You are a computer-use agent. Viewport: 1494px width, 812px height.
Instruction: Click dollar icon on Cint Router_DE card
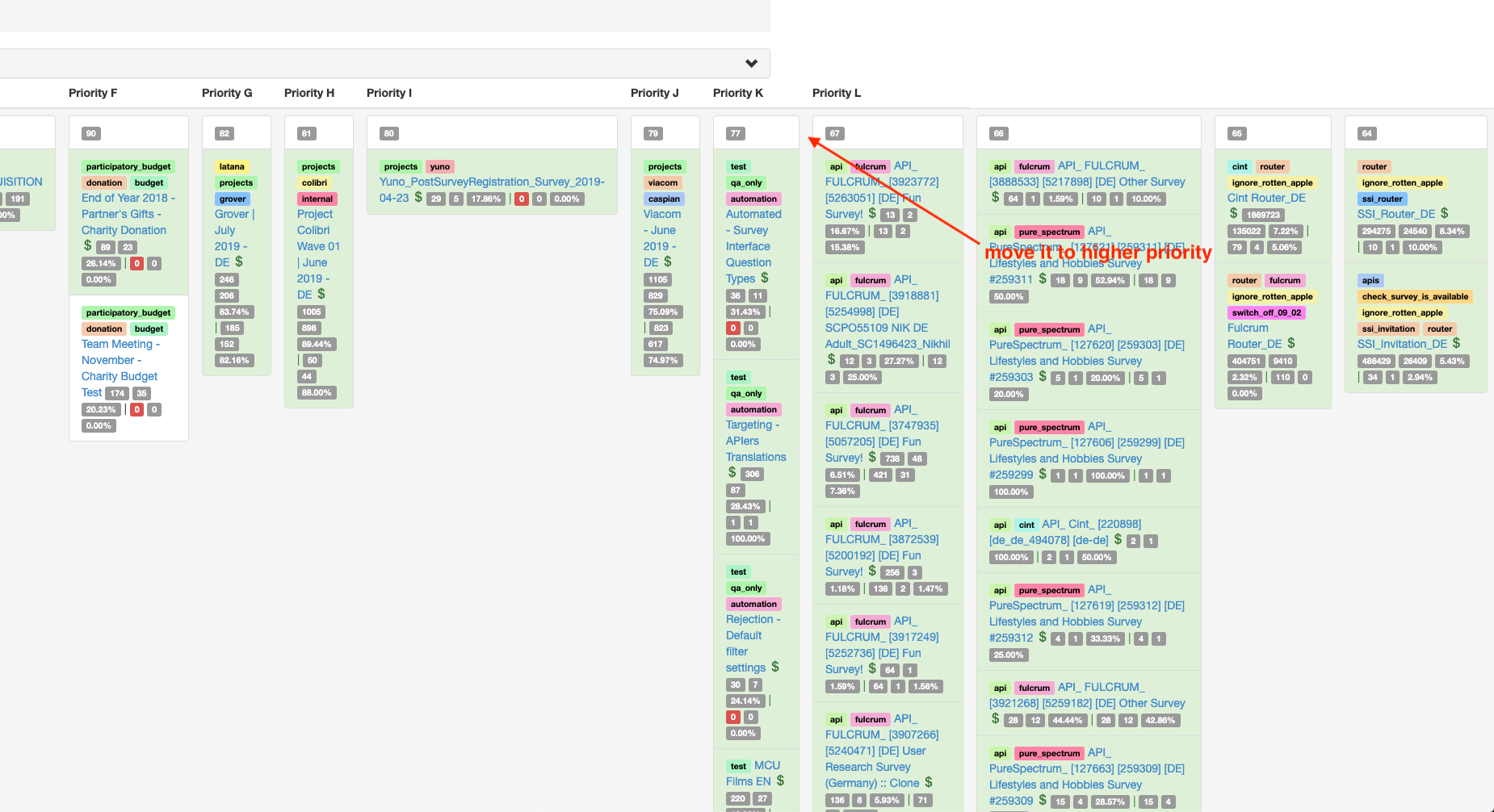coord(1234,213)
